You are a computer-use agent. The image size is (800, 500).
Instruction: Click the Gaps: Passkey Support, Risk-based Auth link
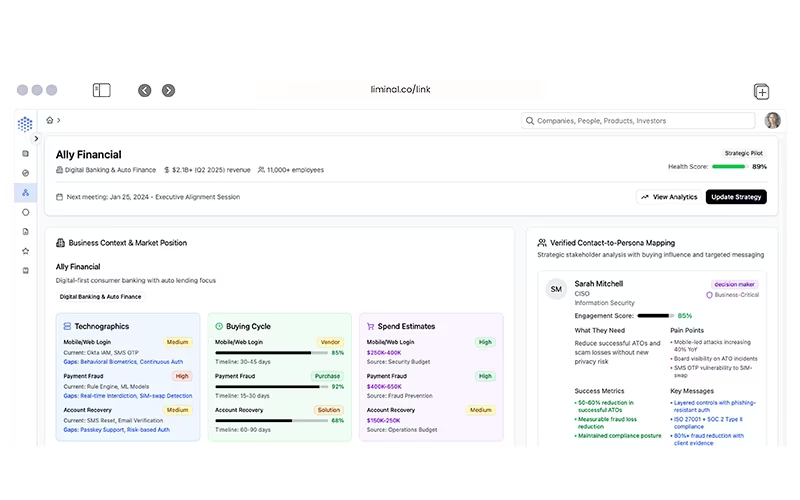[116, 430]
